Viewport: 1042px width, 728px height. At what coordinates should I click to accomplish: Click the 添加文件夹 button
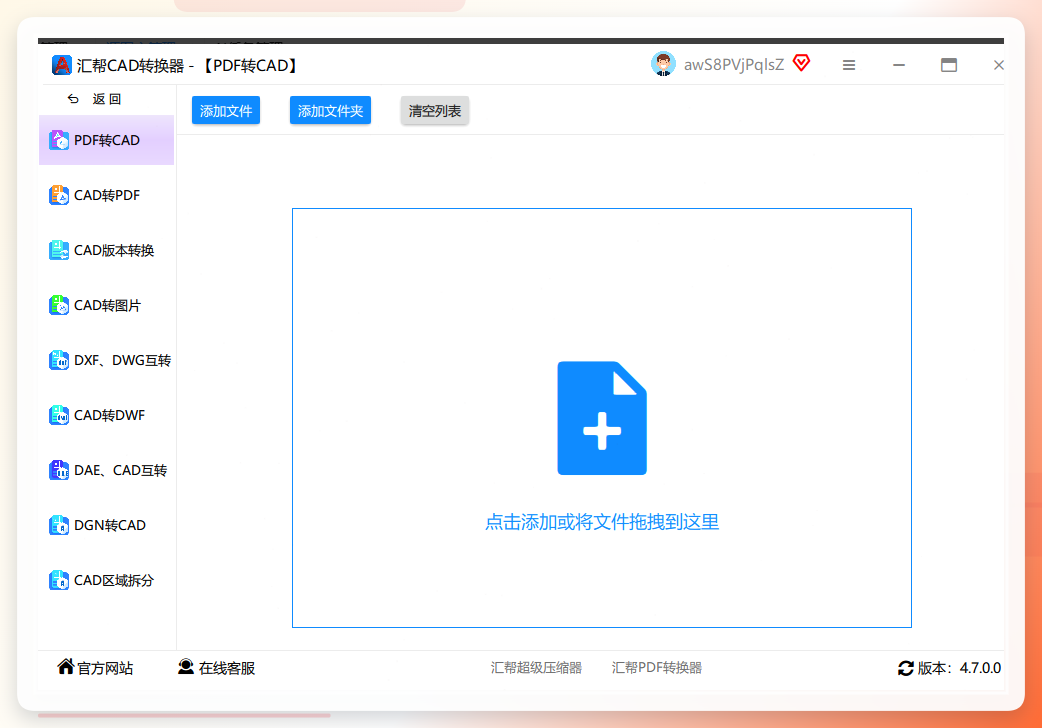pos(330,110)
